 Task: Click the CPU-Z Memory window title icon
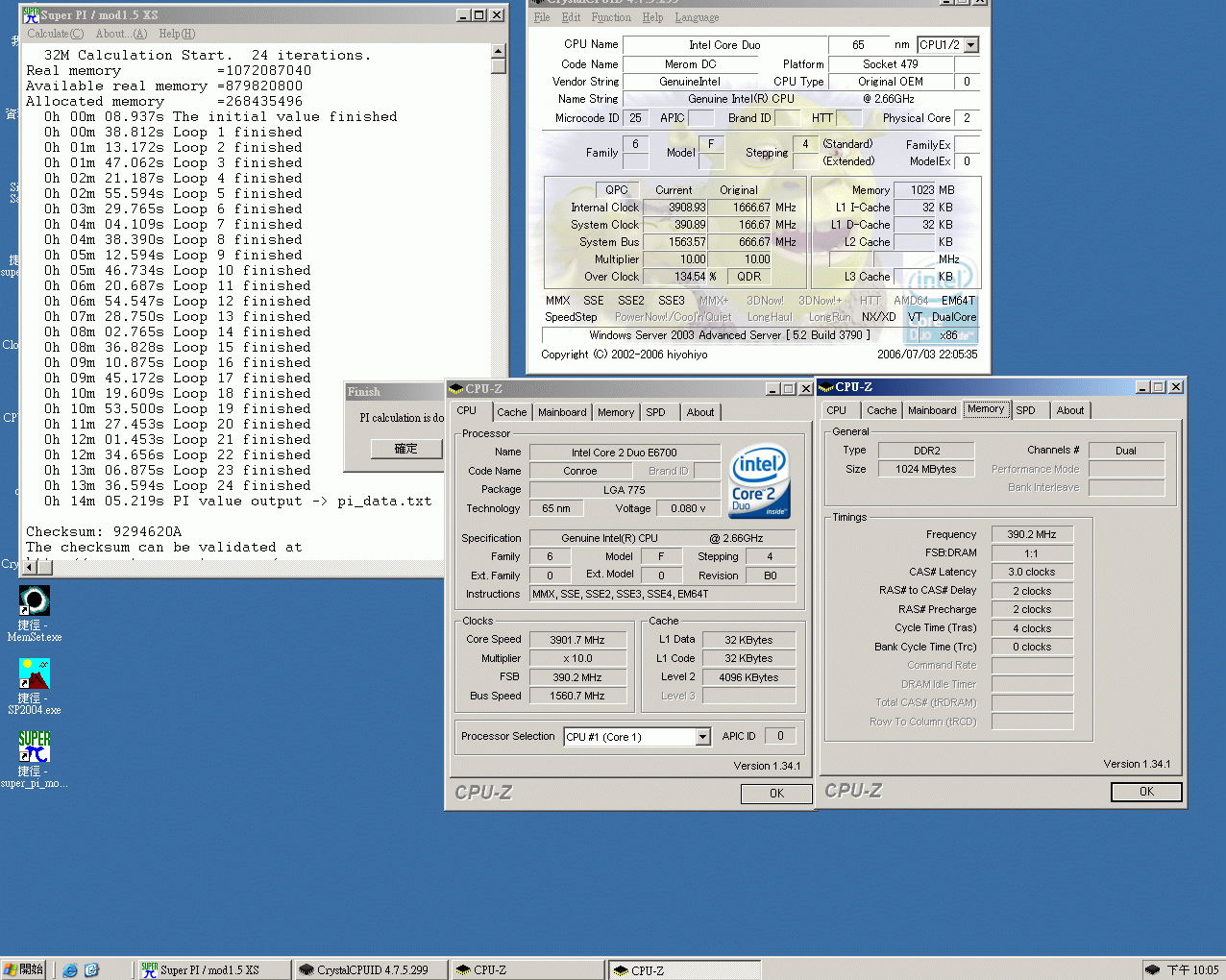pos(825,387)
